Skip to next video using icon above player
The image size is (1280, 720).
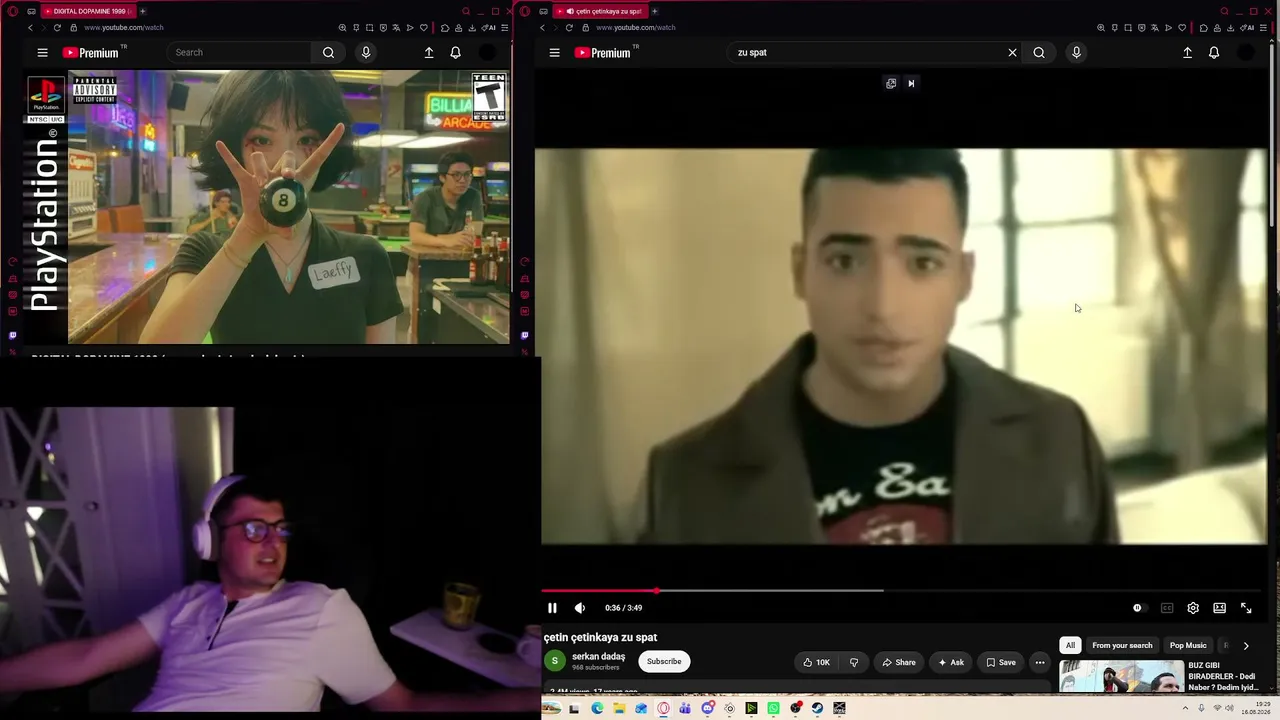pyautogui.click(x=911, y=83)
